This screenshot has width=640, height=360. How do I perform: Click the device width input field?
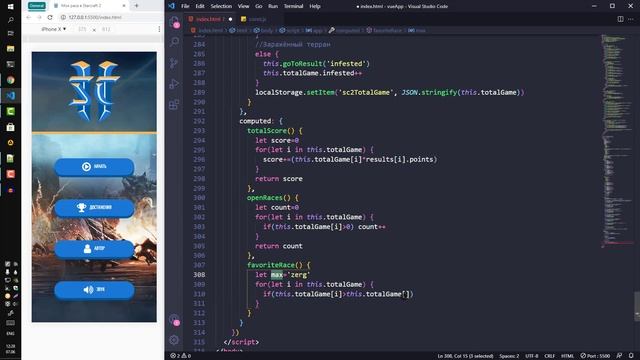point(82,29)
